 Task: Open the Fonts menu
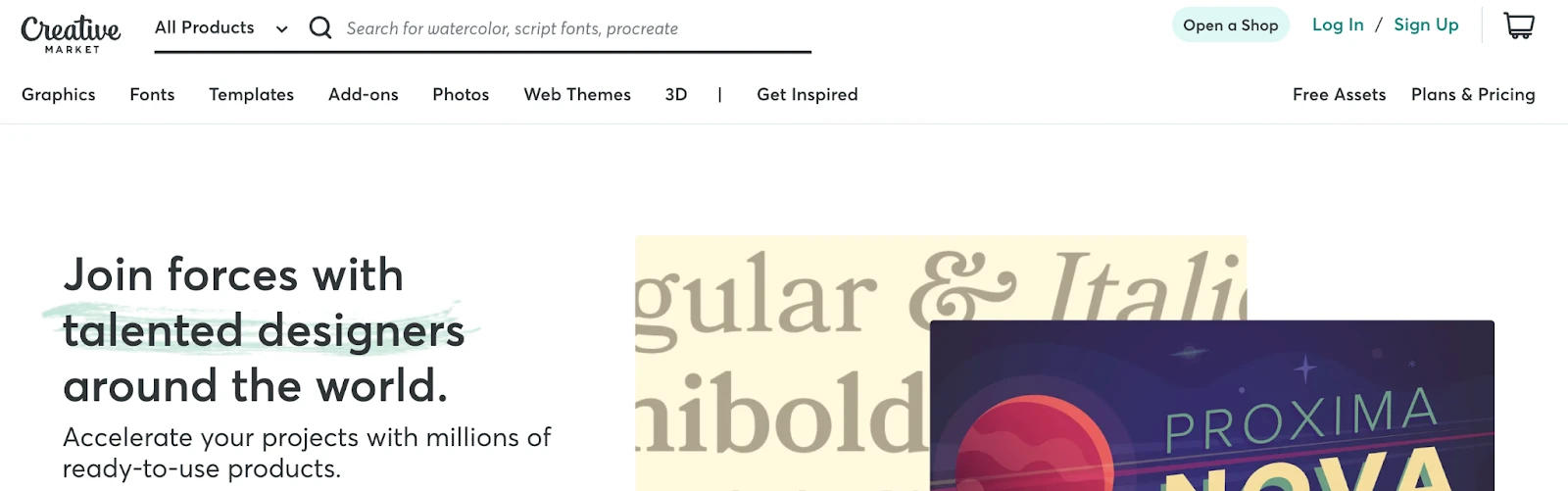tap(152, 94)
